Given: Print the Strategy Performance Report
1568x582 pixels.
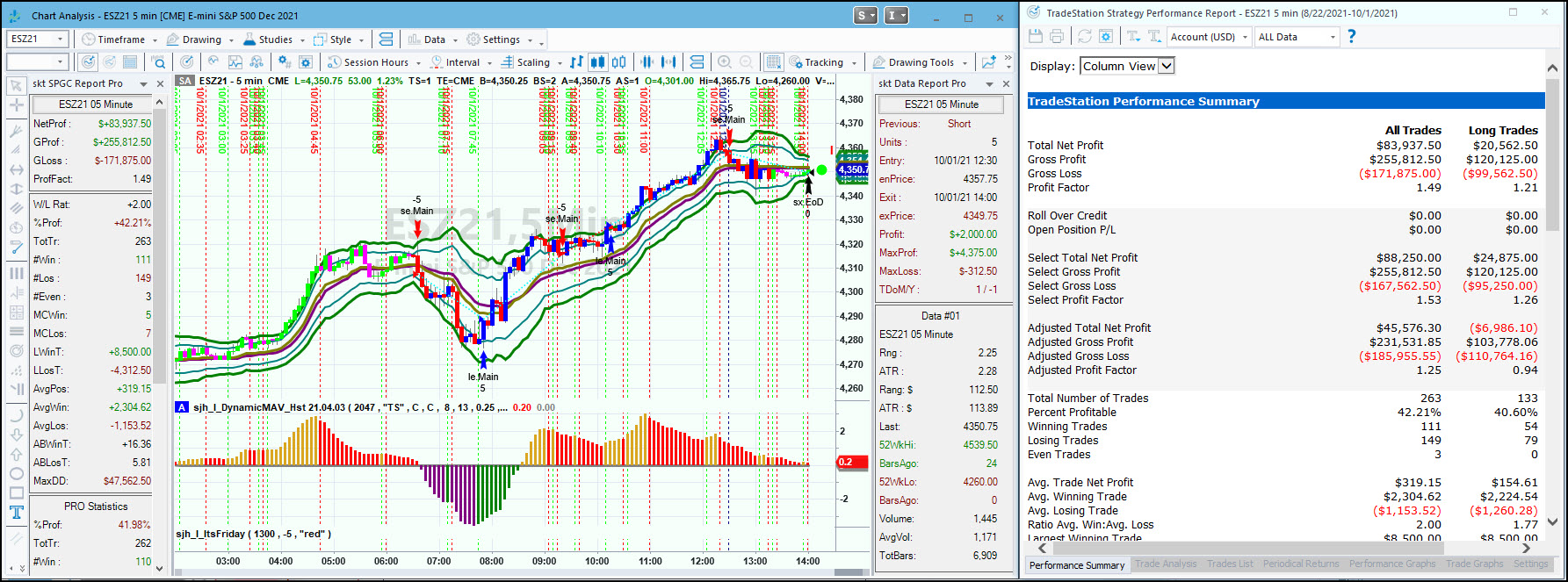Looking at the screenshot, I should (x=1057, y=36).
